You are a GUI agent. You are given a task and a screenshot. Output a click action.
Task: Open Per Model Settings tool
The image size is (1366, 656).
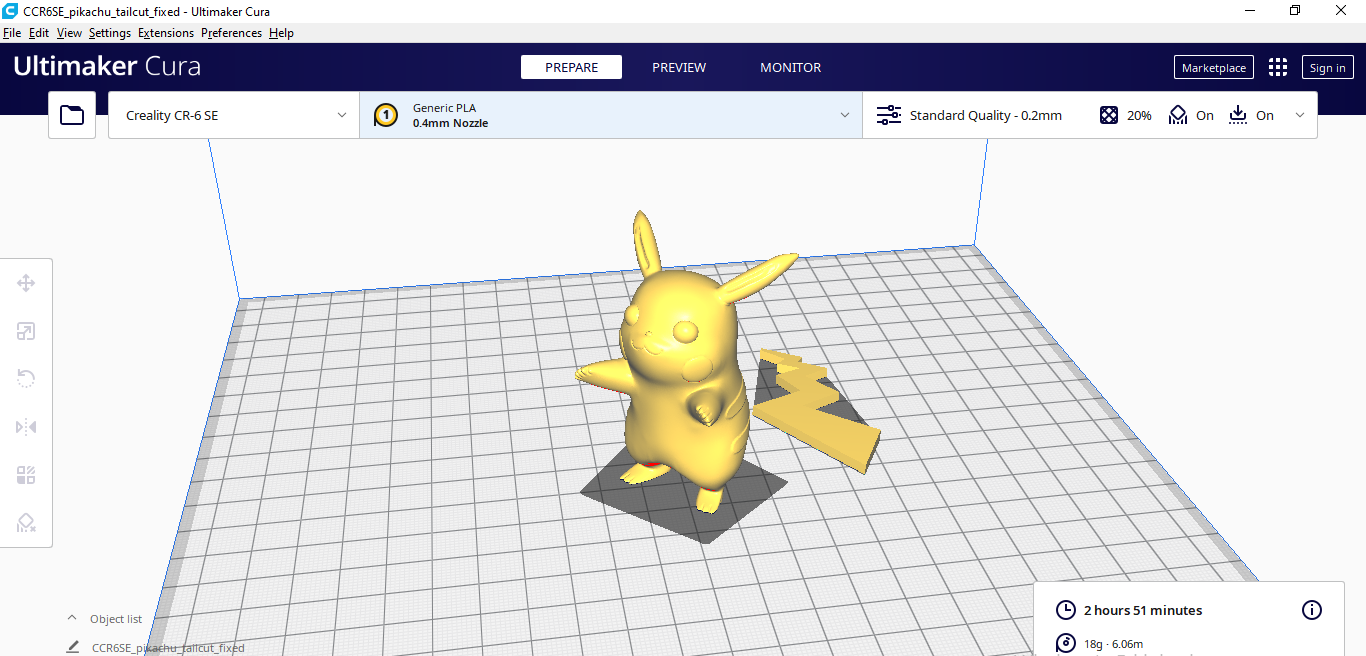pos(26,475)
